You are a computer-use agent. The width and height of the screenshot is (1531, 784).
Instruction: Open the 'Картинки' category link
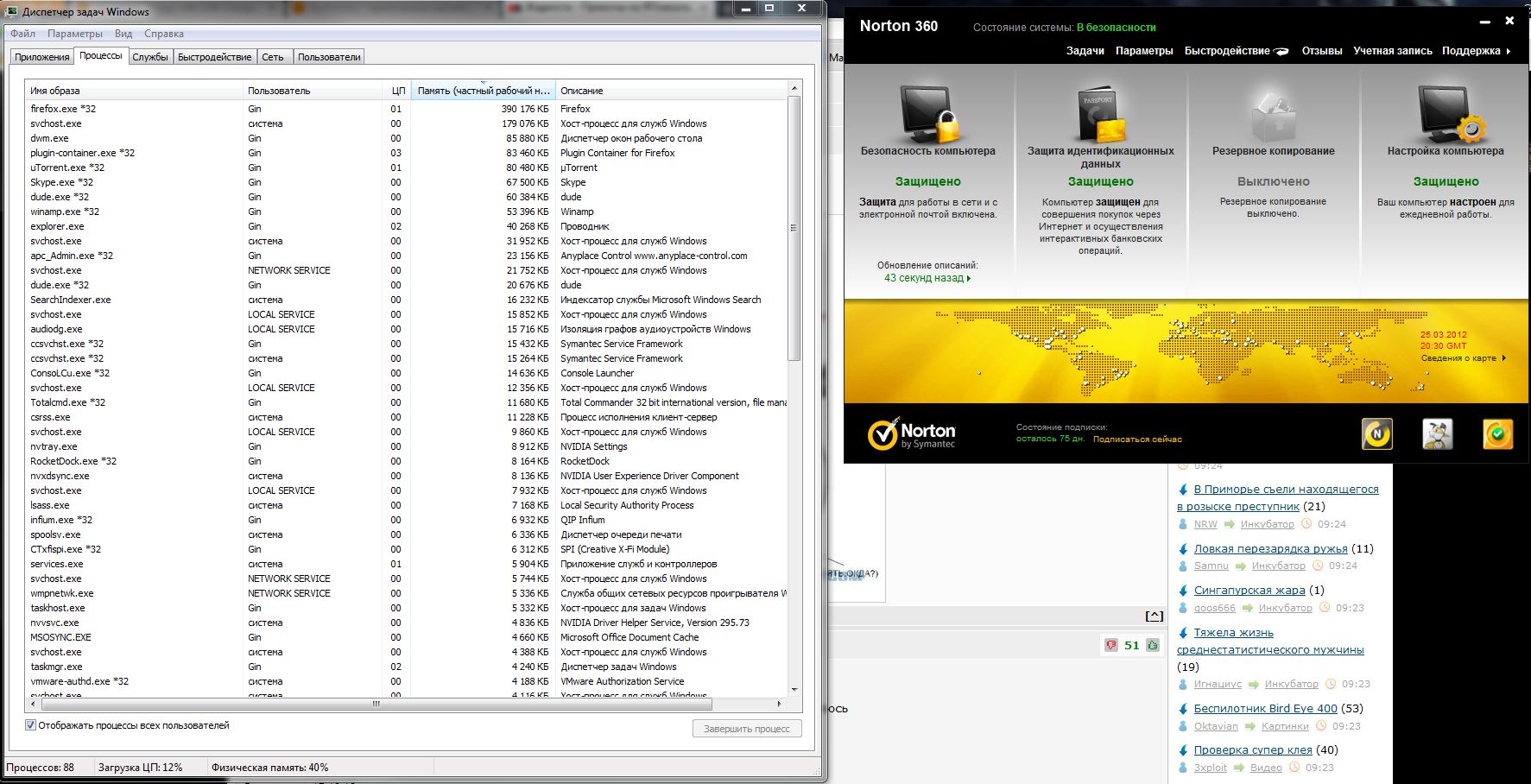click(x=1285, y=726)
